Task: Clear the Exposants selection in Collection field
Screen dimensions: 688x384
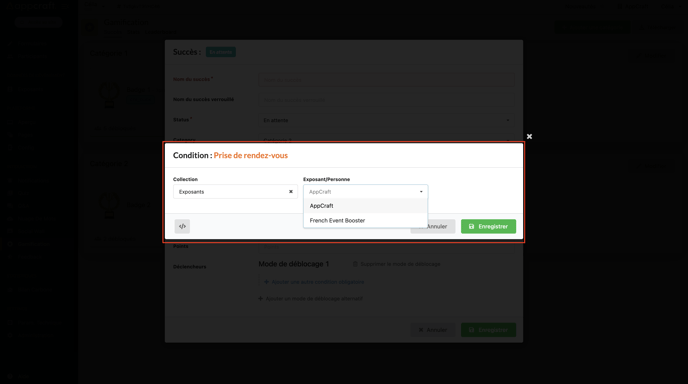Action: [290, 192]
